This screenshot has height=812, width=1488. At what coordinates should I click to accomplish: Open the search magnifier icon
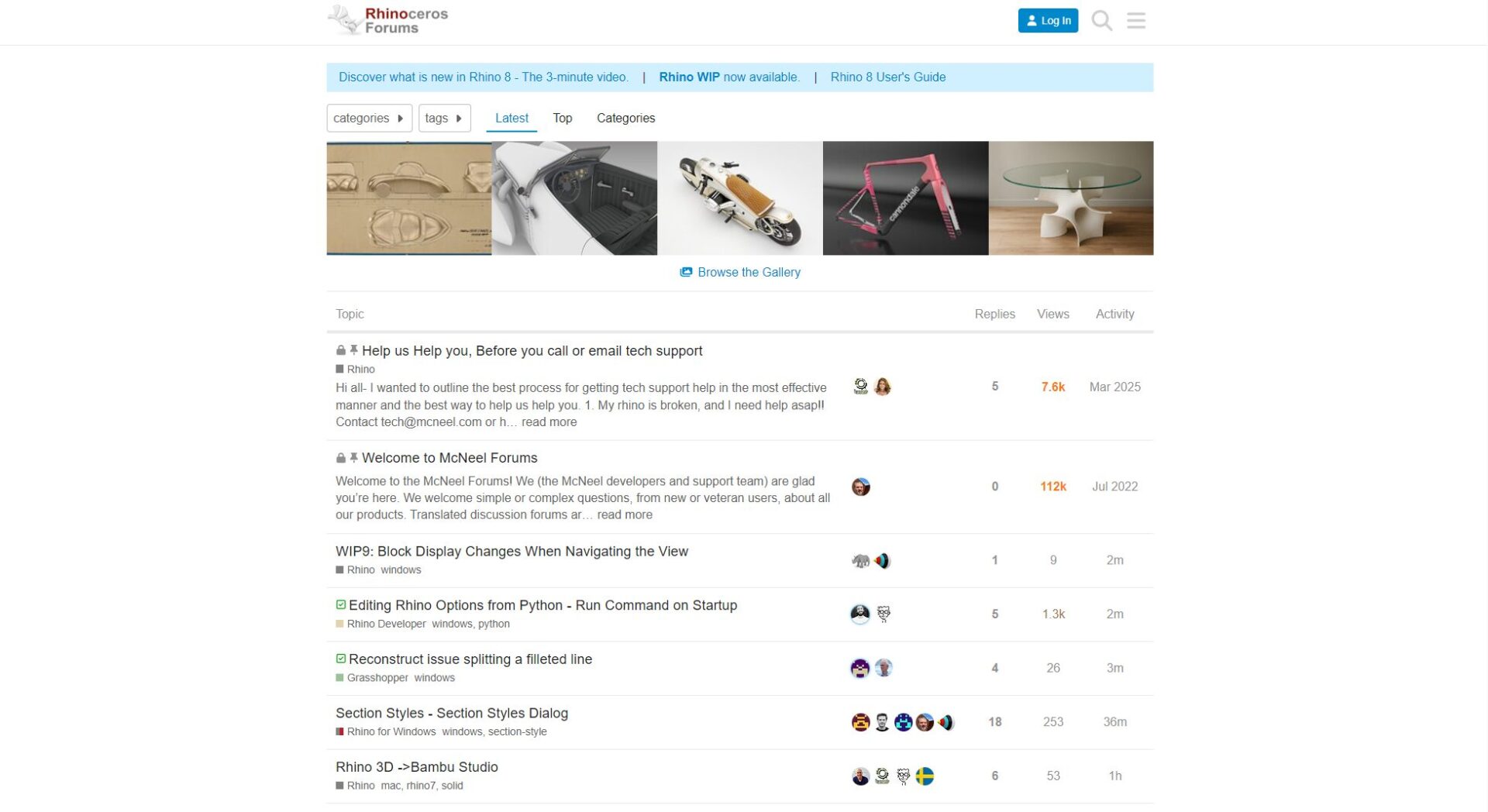(x=1101, y=21)
